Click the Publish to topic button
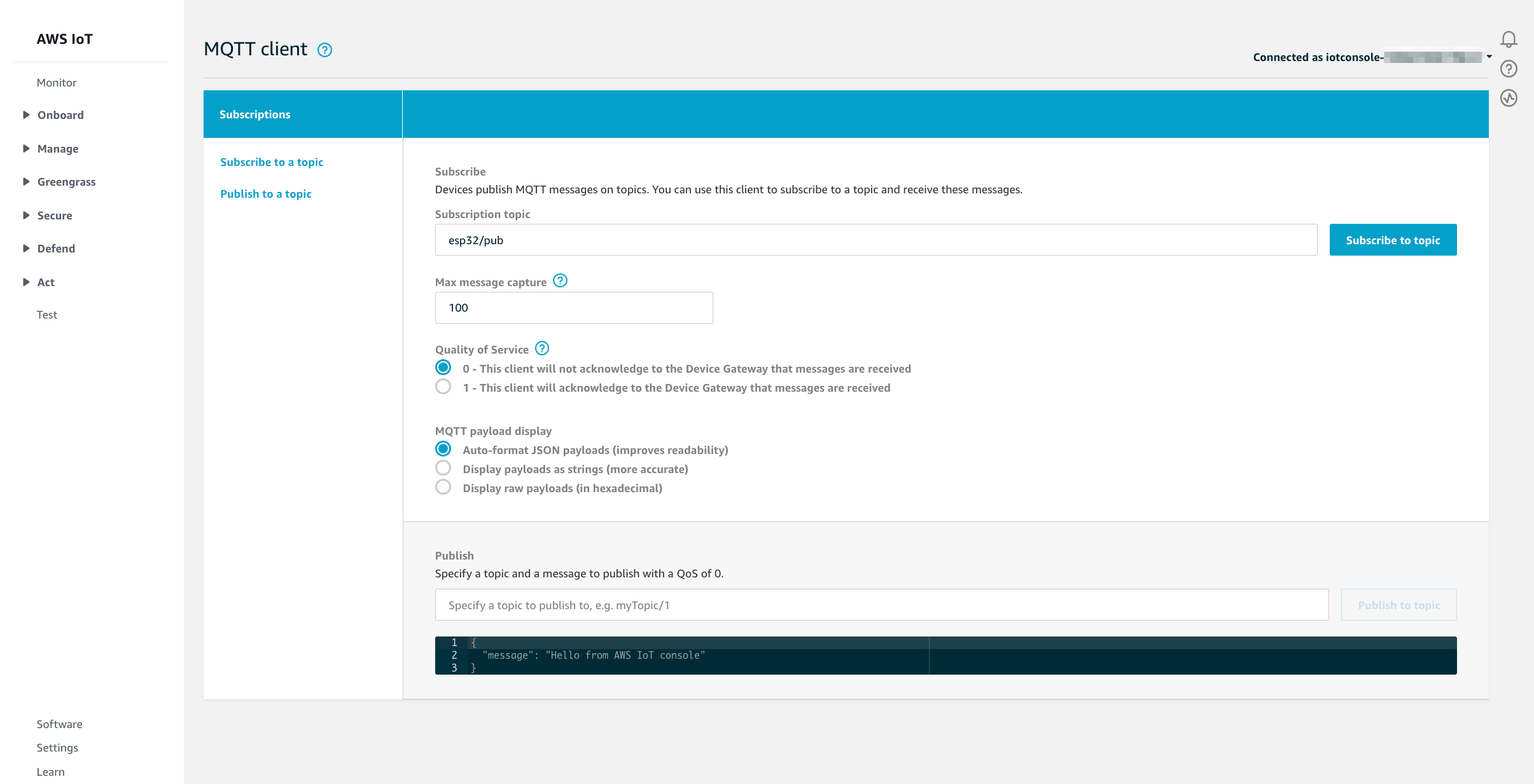The width and height of the screenshot is (1534, 784). (1398, 605)
